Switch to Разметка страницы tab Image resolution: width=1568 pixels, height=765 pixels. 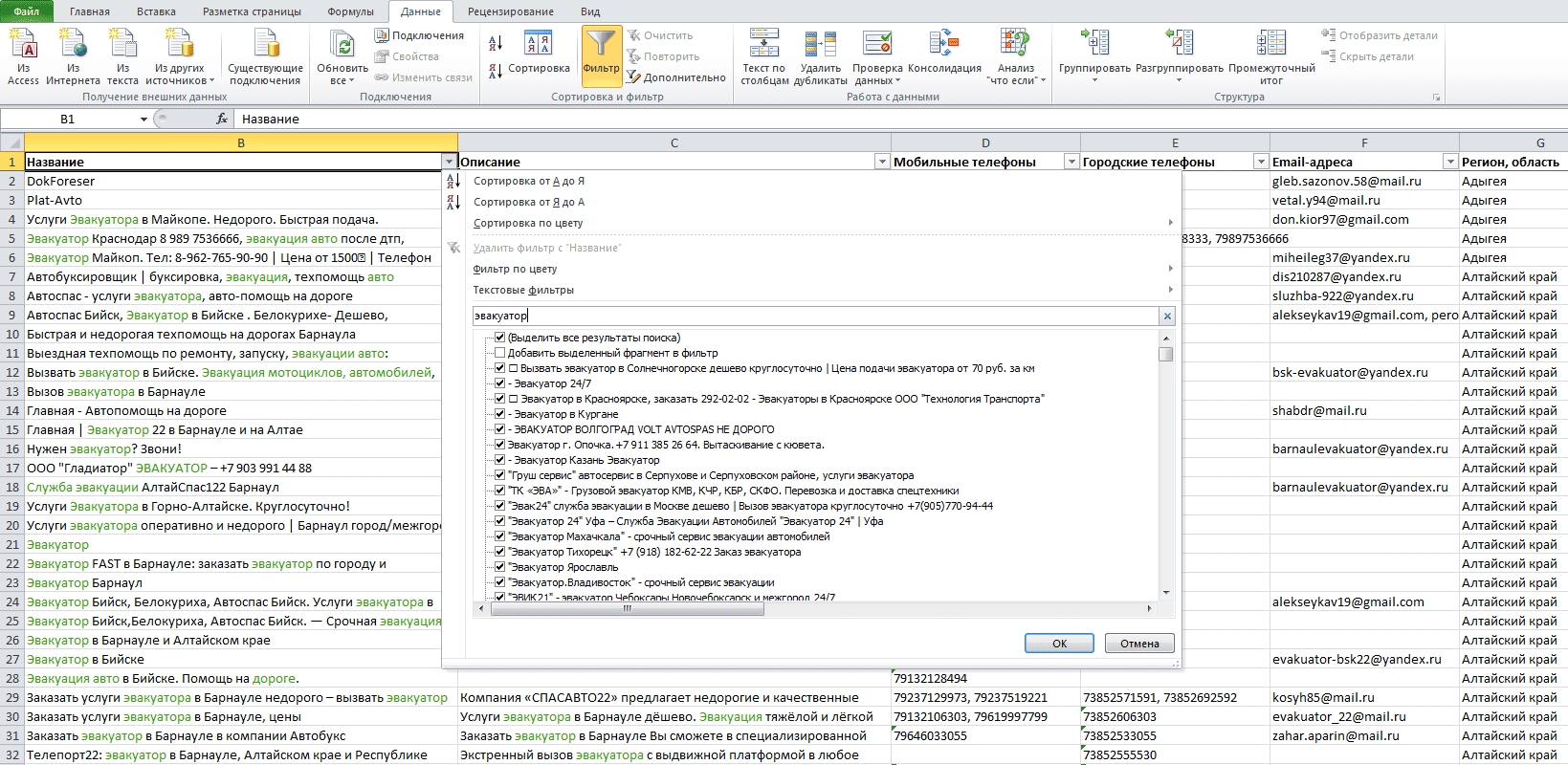point(252,11)
